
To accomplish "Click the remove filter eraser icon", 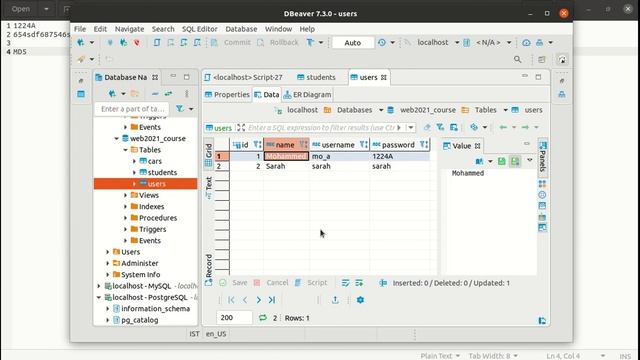I will pyautogui.click(x=427, y=127).
